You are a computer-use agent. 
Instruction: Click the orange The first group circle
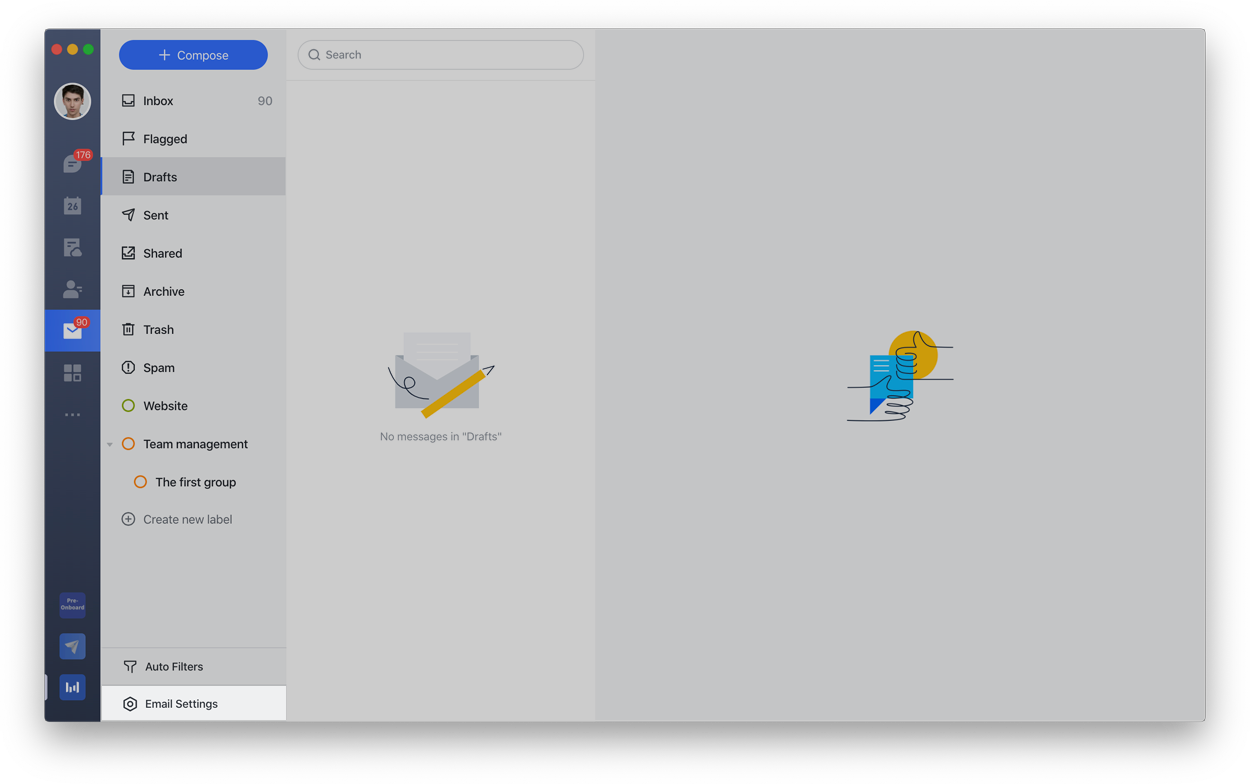[x=140, y=481]
